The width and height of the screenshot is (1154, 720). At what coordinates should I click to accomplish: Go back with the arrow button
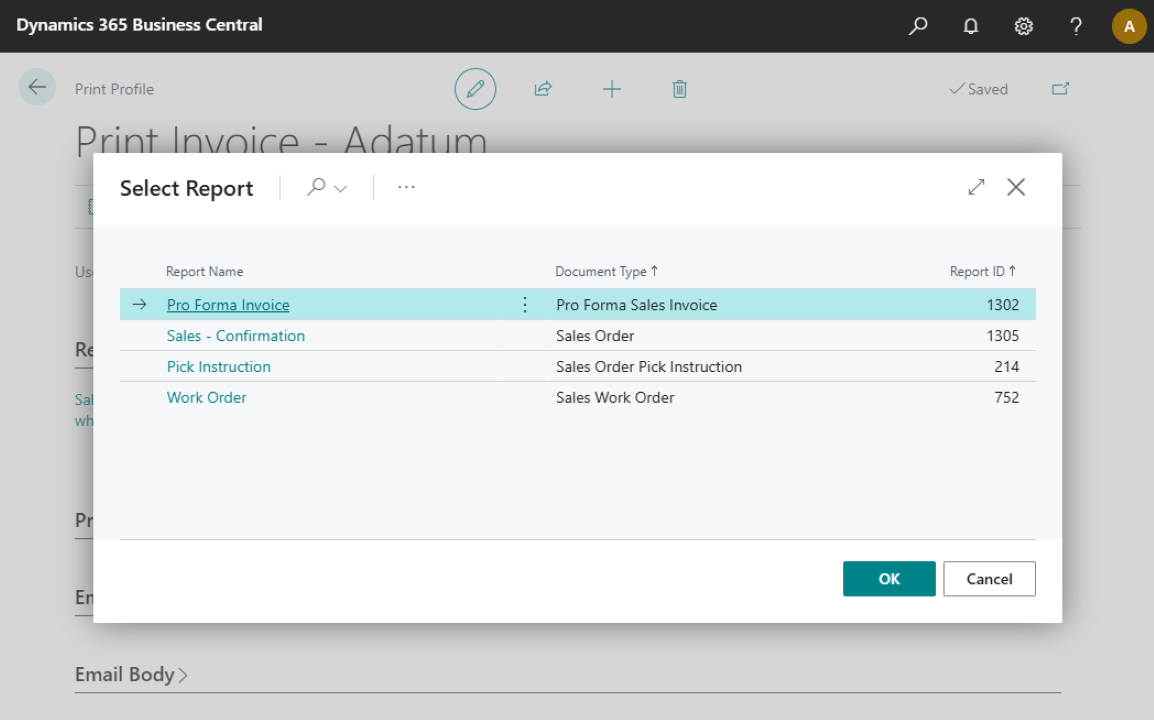(x=37, y=87)
